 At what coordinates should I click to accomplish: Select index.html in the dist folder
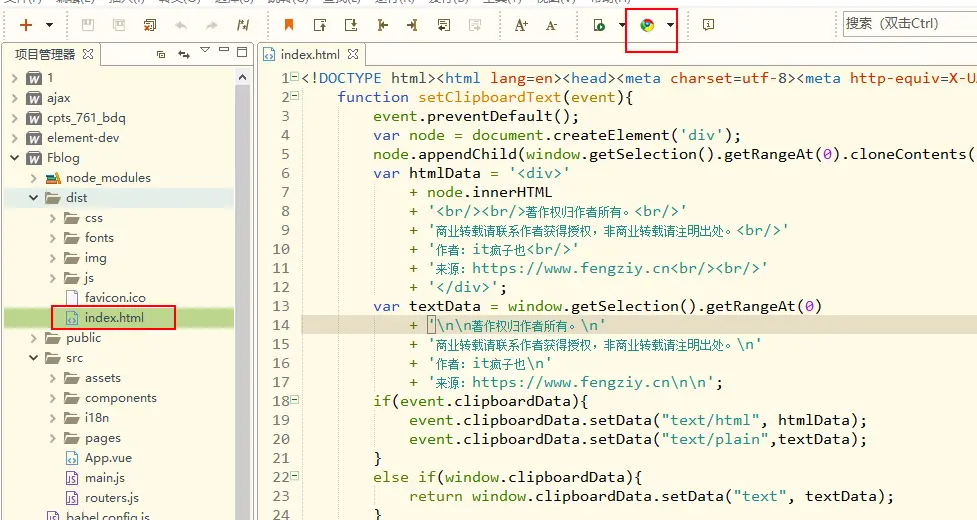coord(114,318)
